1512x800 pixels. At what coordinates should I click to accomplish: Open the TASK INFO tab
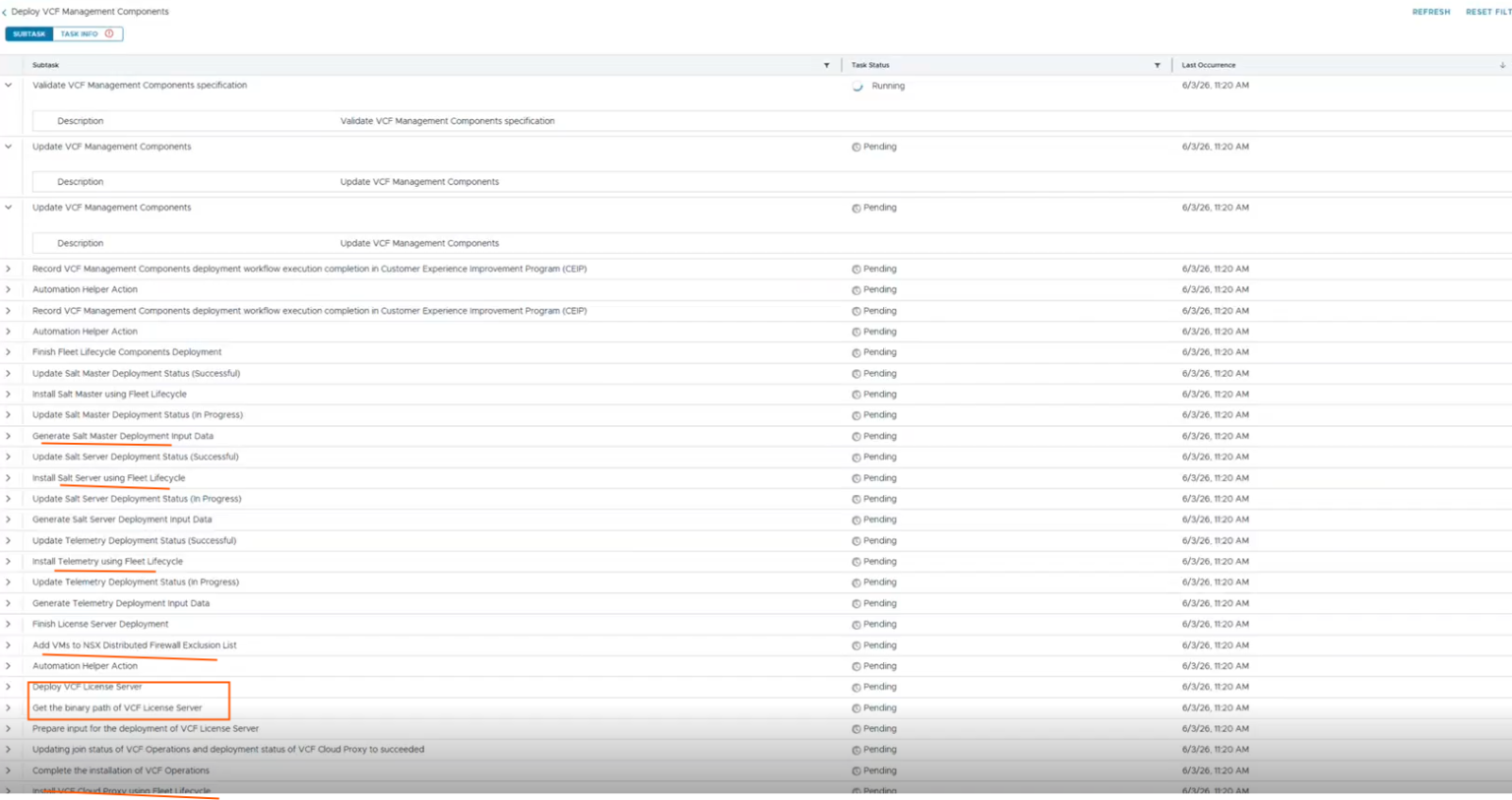tap(88, 33)
